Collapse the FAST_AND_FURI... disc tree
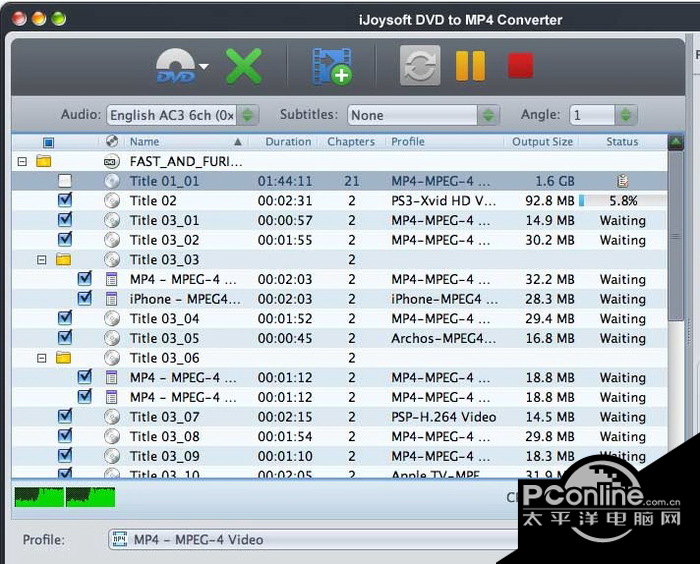This screenshot has width=700, height=564. [22, 162]
